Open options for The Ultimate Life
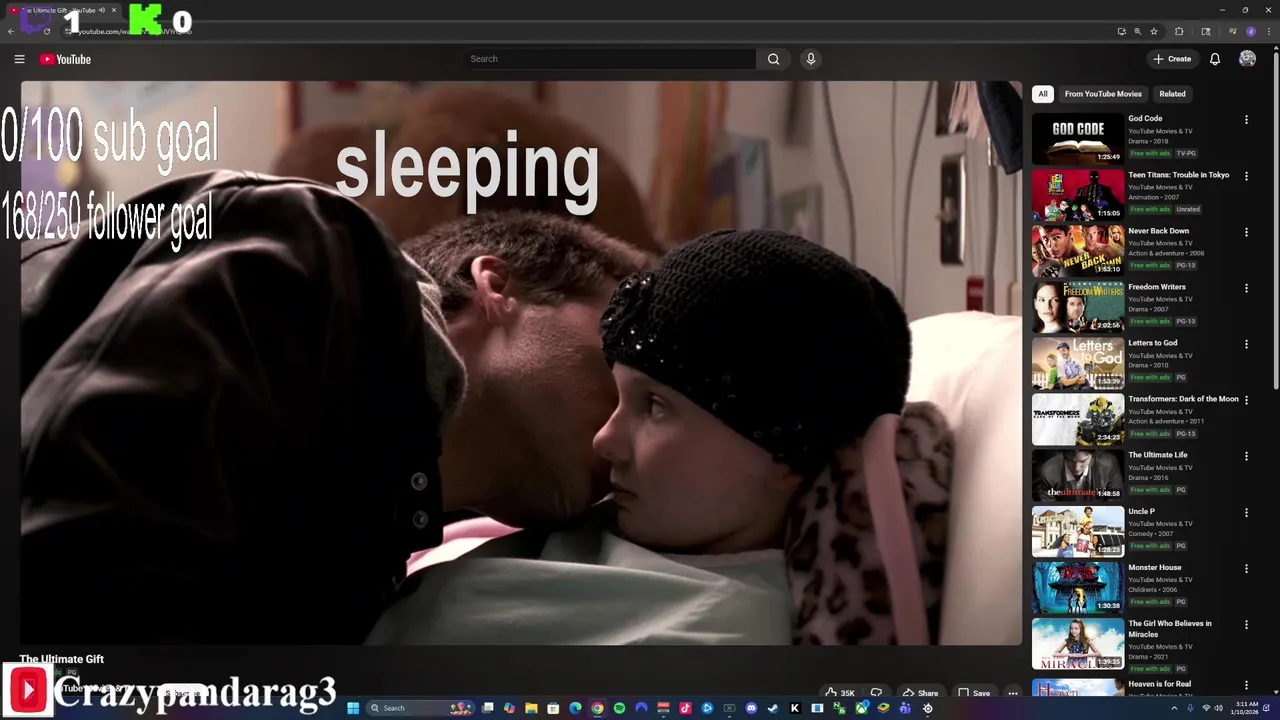The image size is (1280, 720). coord(1246,456)
